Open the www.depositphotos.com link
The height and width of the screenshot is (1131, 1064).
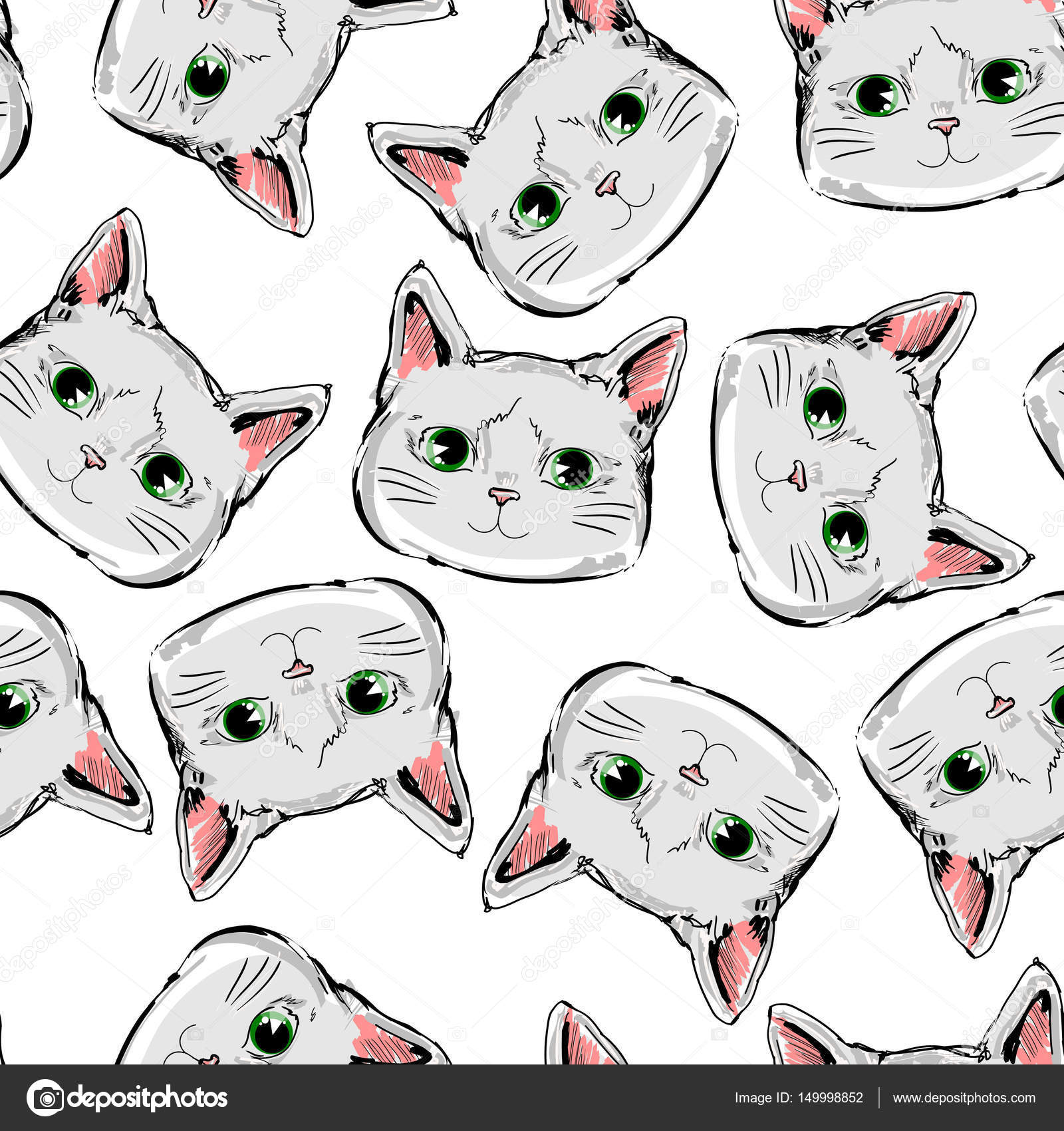click(964, 1098)
